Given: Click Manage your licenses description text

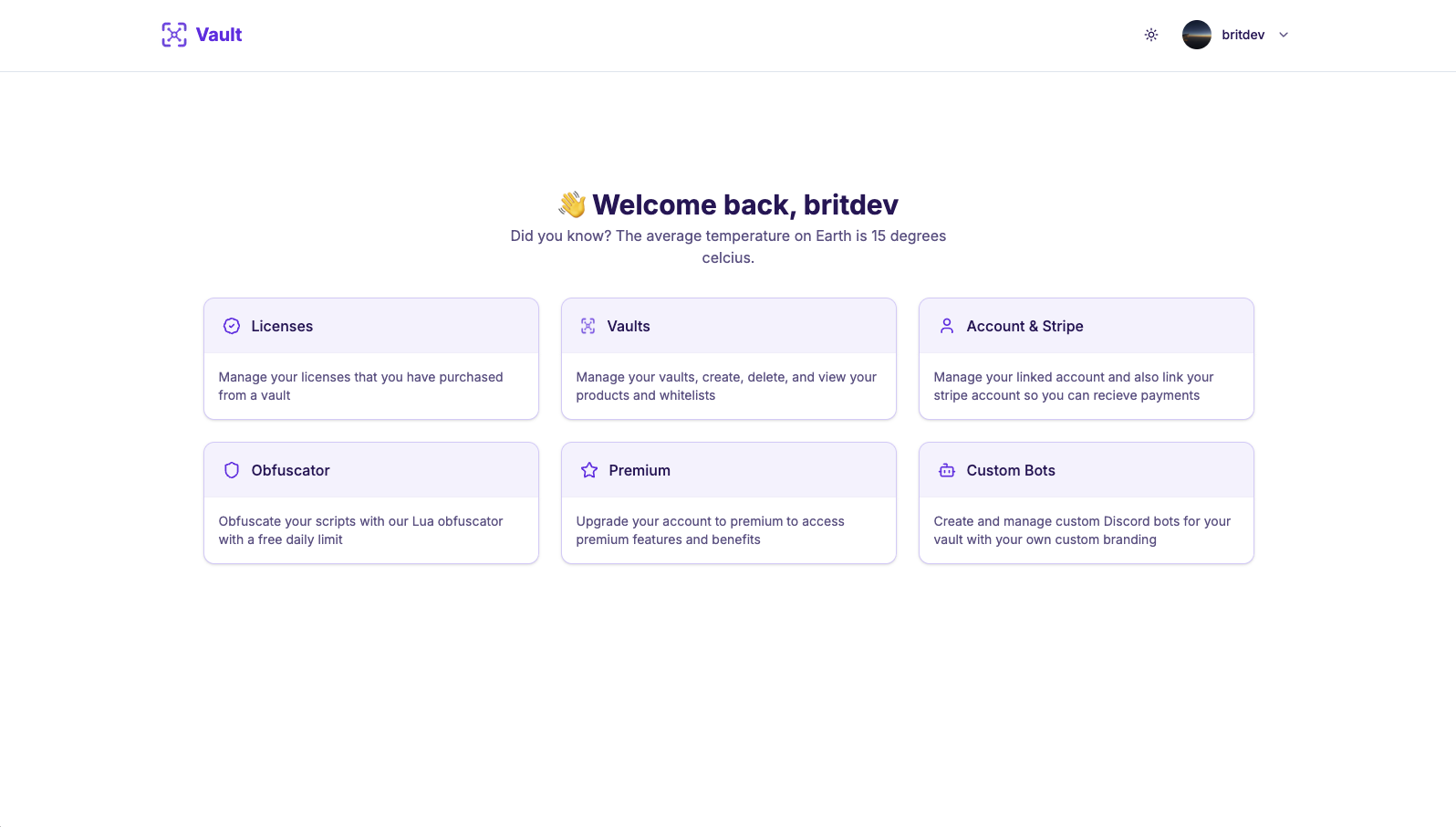Looking at the screenshot, I should (x=360, y=386).
